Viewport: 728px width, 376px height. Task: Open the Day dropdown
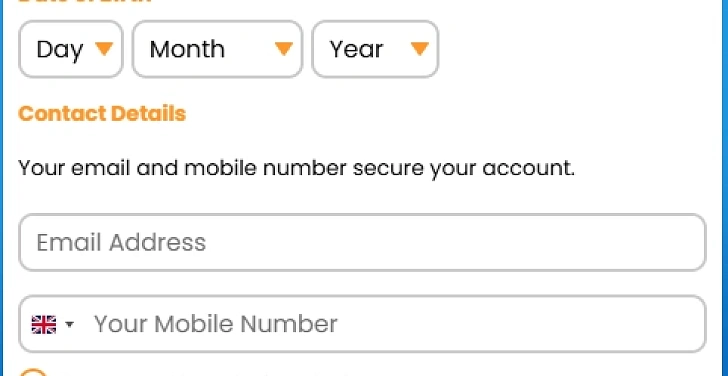pyautogui.click(x=71, y=49)
